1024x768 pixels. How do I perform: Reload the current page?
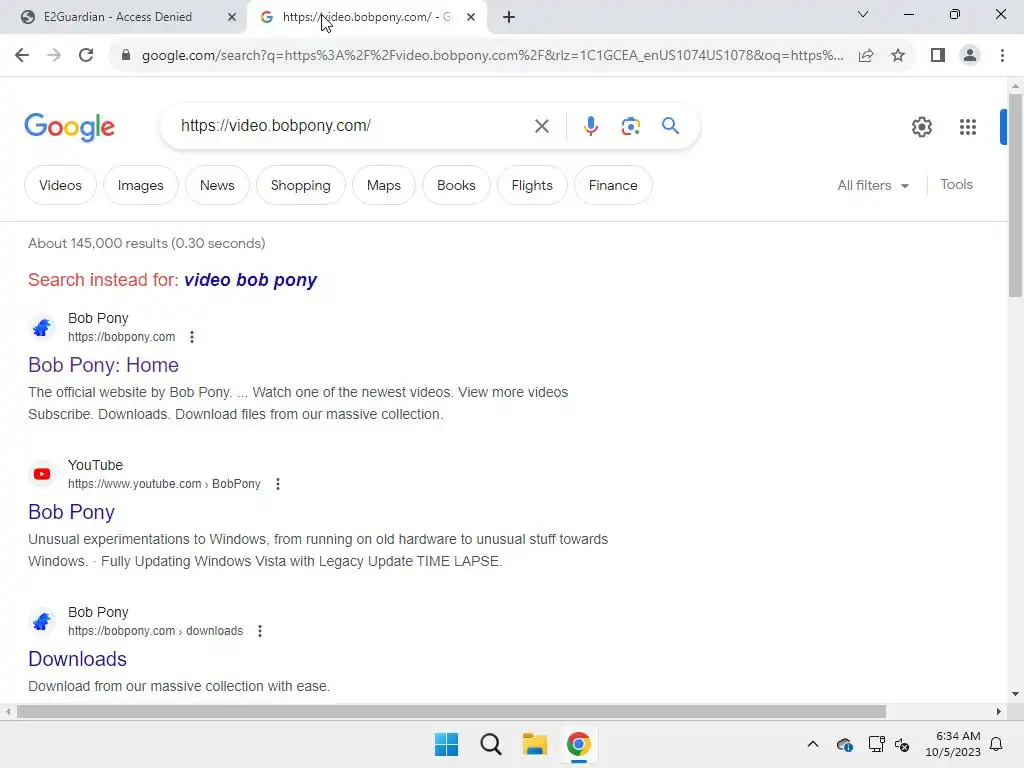coord(86,56)
